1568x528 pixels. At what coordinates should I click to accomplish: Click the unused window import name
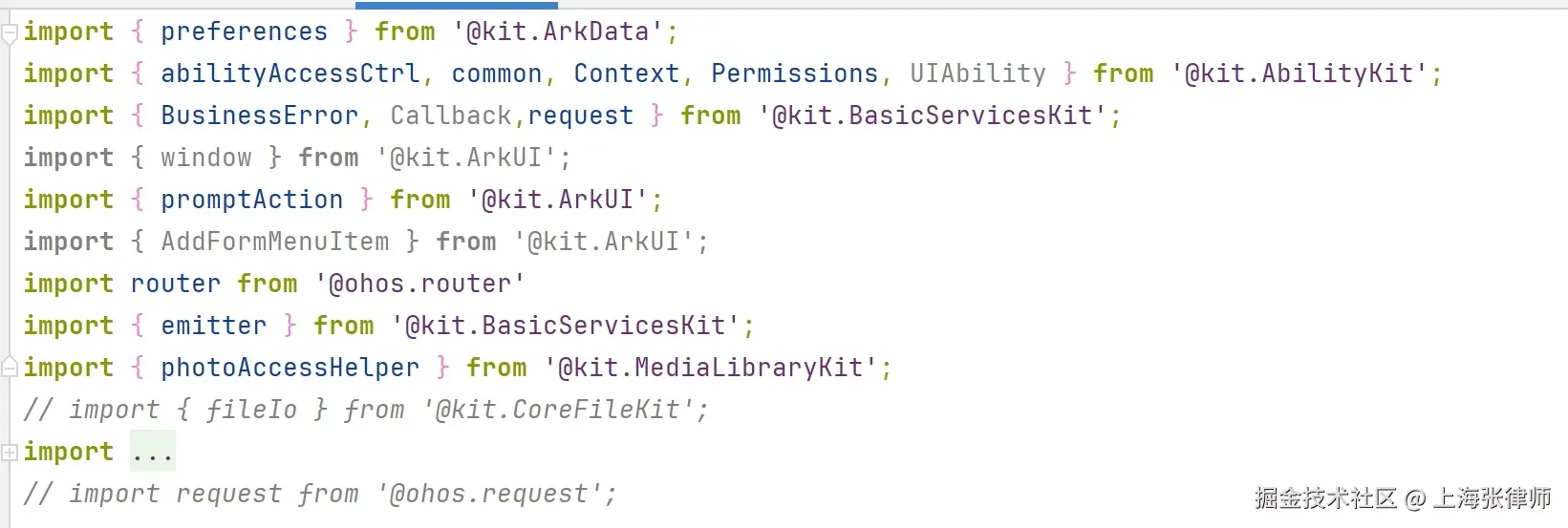click(206, 158)
